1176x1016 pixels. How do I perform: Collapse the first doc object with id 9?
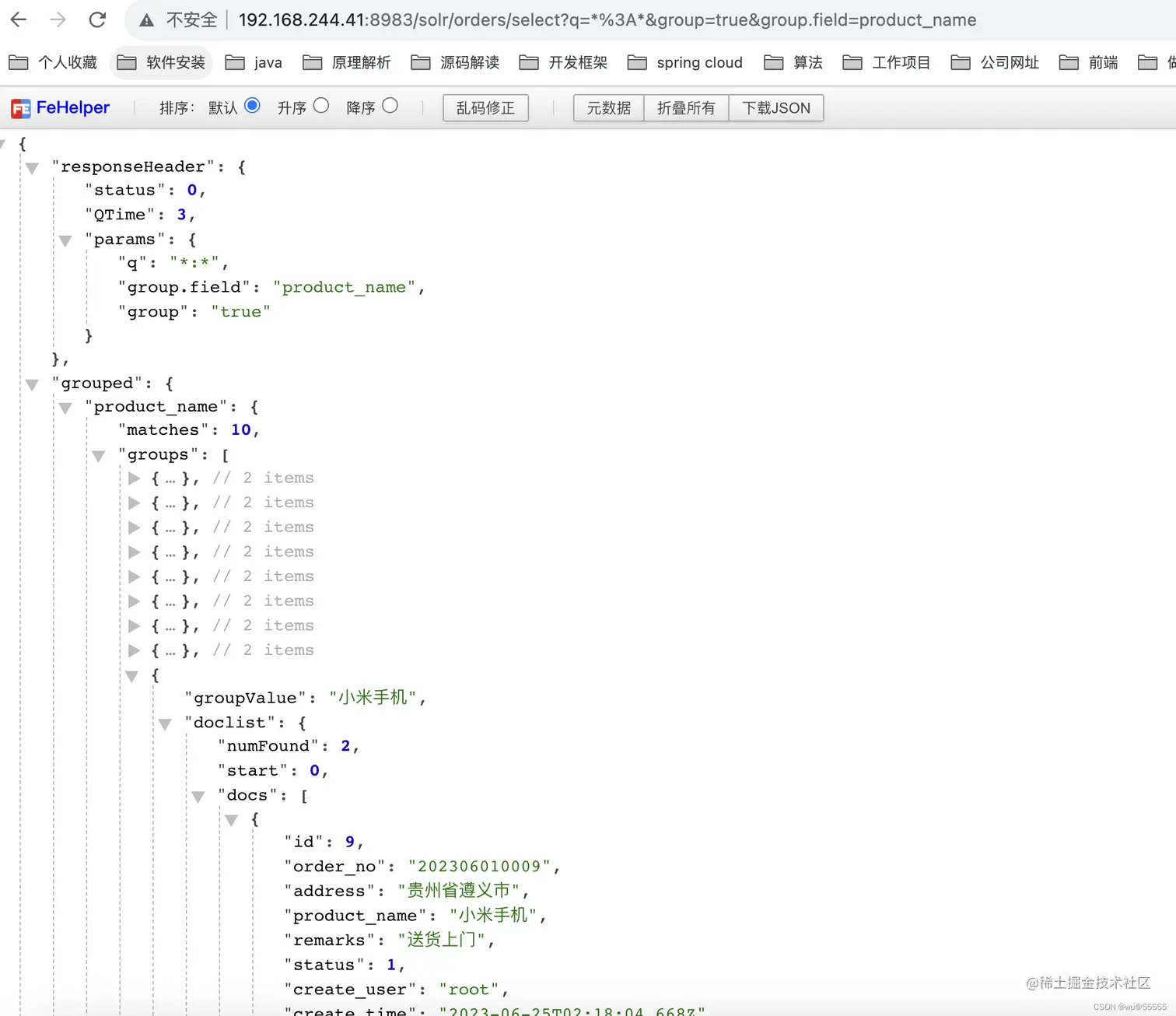click(x=231, y=820)
